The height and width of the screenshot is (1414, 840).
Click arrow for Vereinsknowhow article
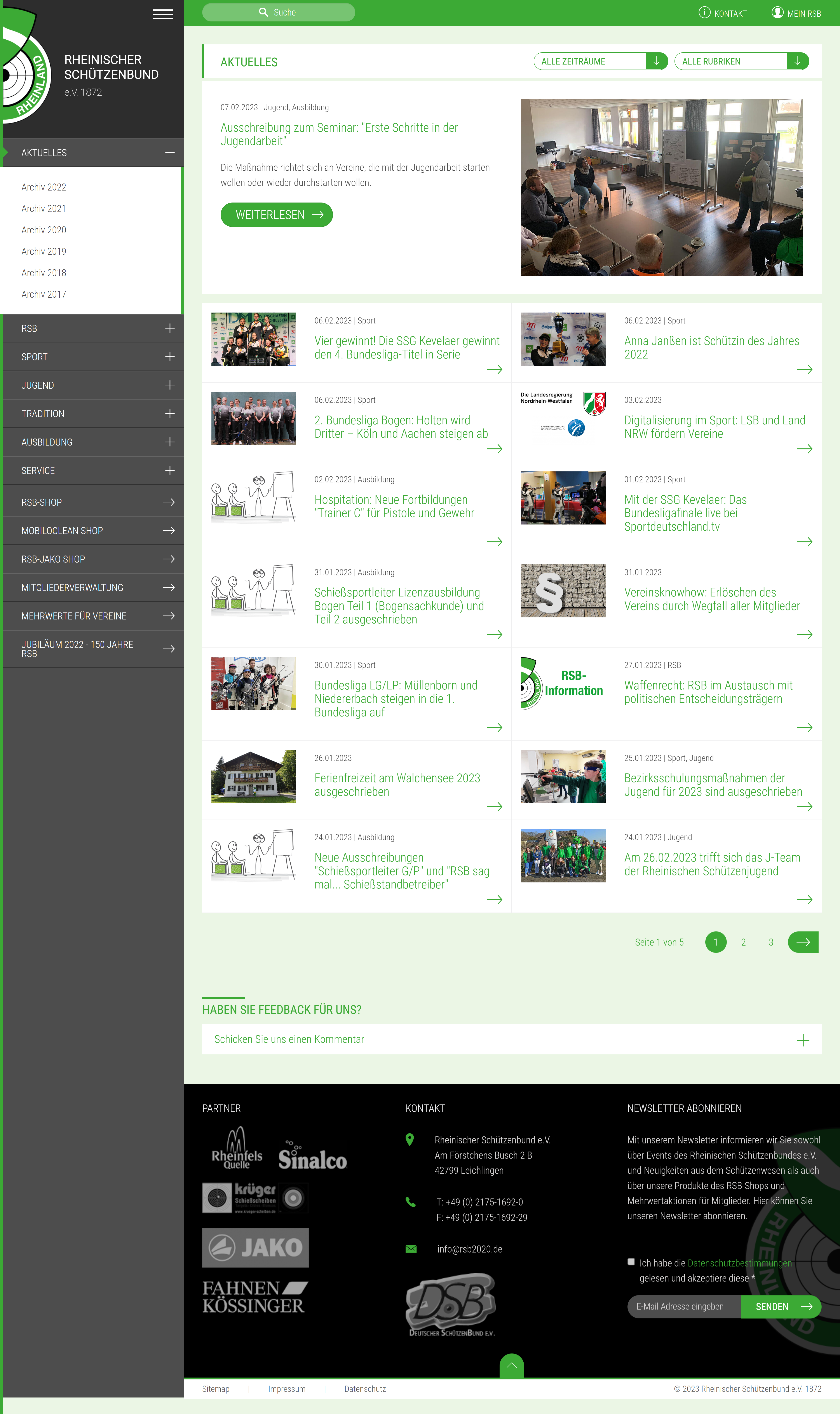click(x=804, y=634)
